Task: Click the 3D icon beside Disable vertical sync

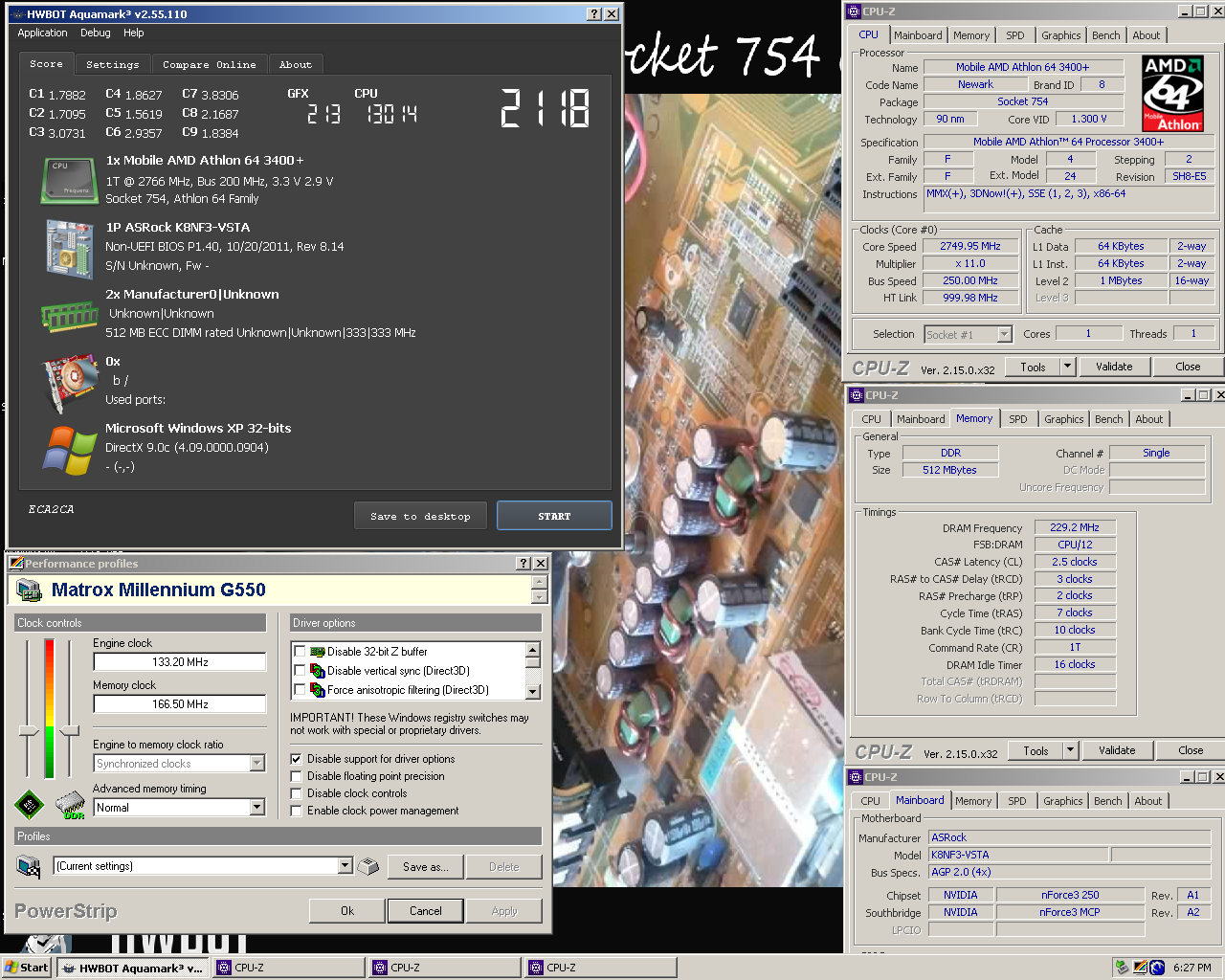Action: [318, 671]
